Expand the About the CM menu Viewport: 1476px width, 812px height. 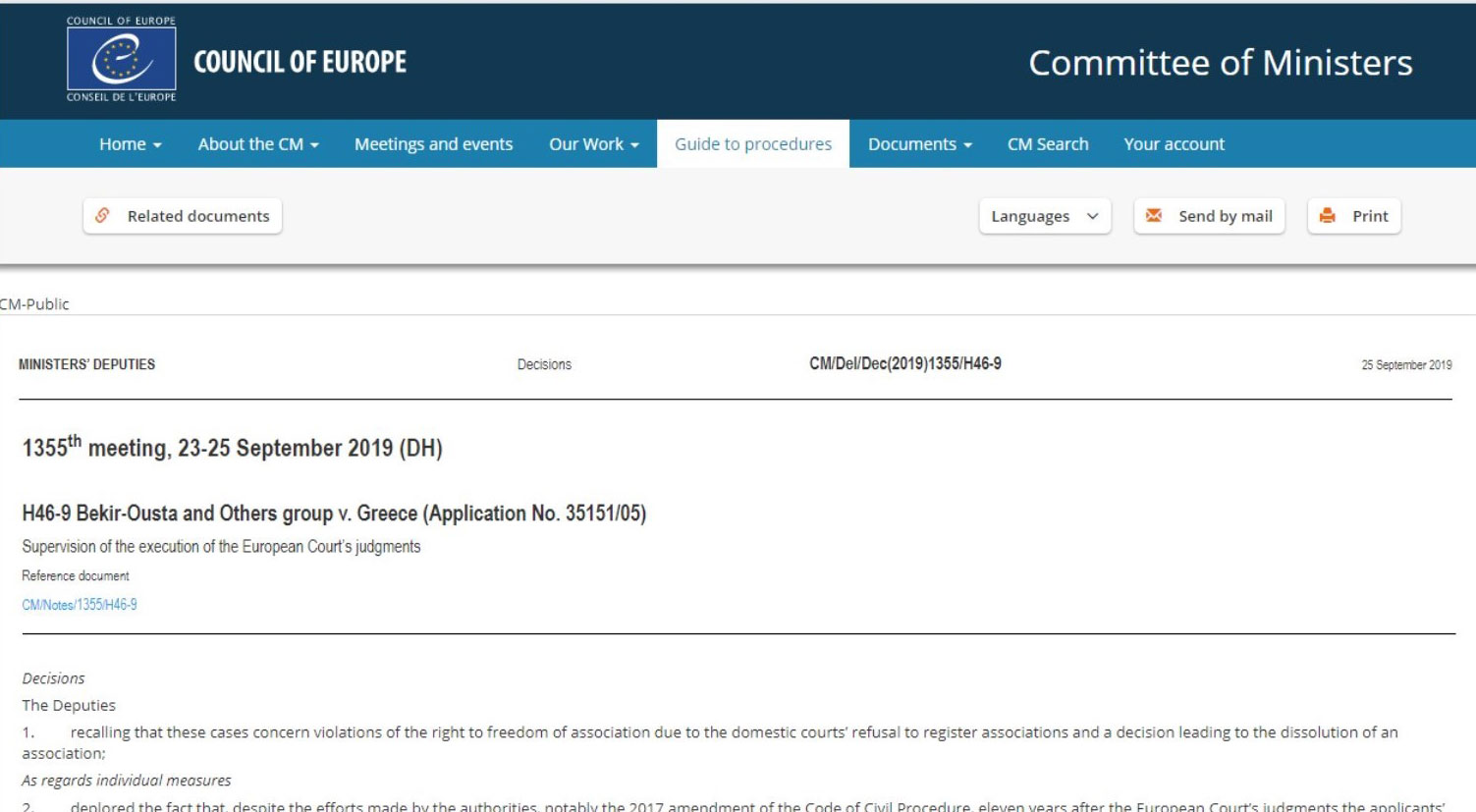click(x=257, y=144)
